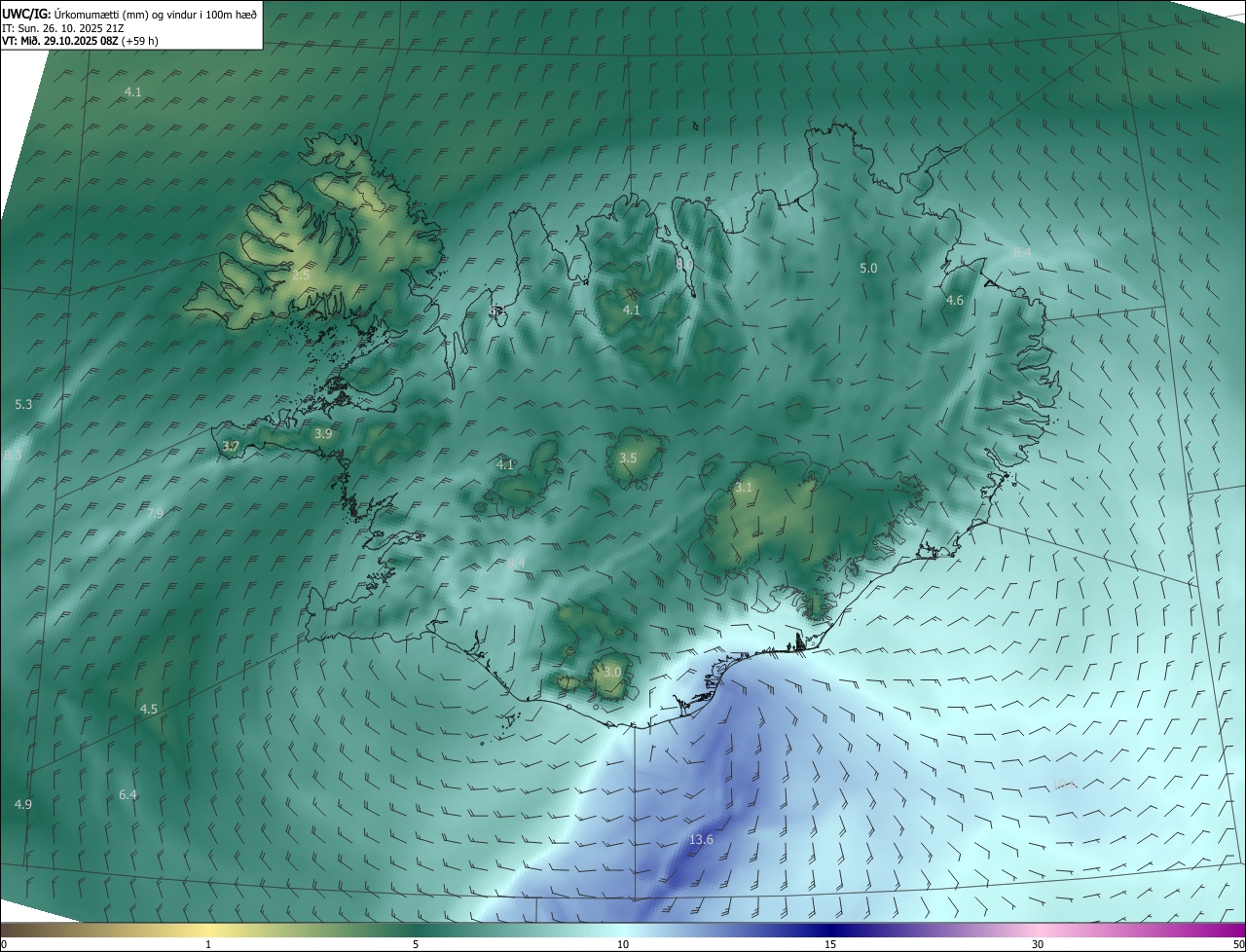Click the "1" tick on the color scale

click(x=209, y=944)
